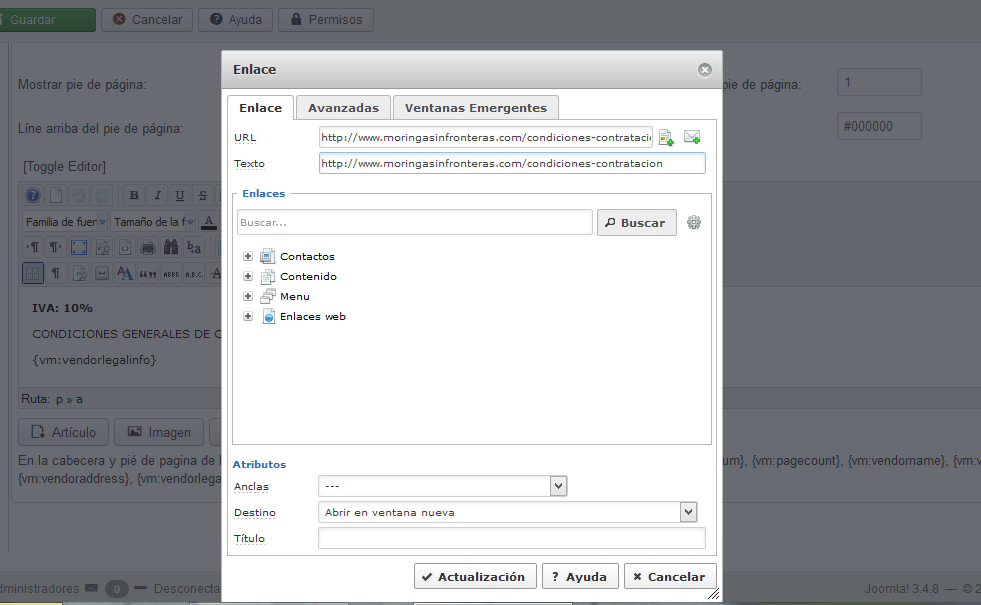Open the source code editor icon
The height and width of the screenshot is (605, 981).
coord(125,247)
